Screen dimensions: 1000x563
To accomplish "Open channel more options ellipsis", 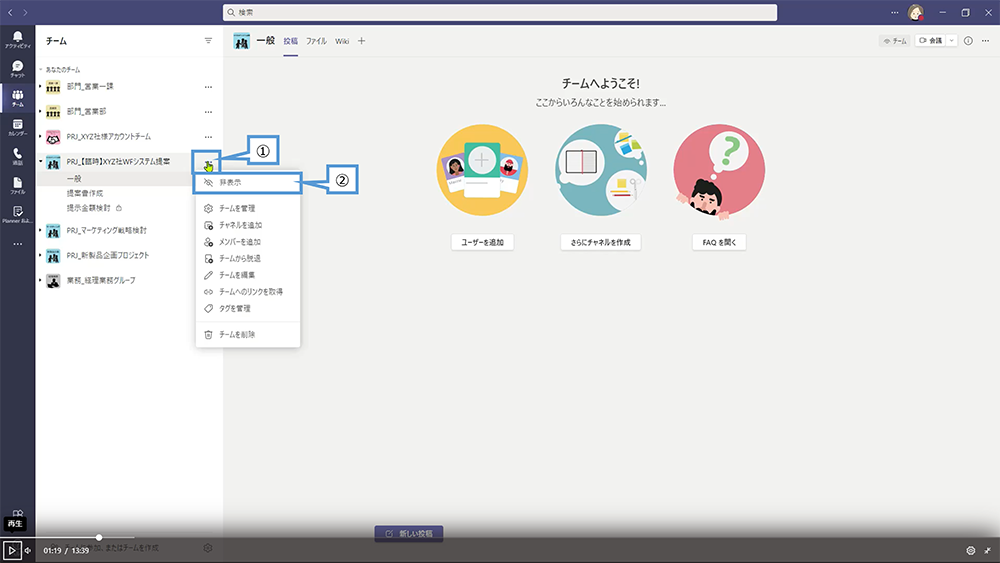I will click(985, 41).
